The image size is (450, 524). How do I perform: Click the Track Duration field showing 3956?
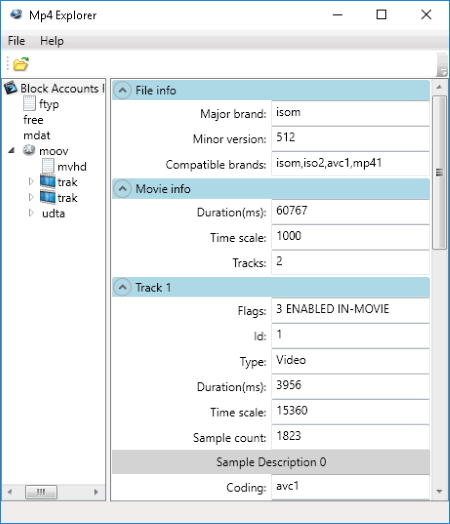coord(350,387)
